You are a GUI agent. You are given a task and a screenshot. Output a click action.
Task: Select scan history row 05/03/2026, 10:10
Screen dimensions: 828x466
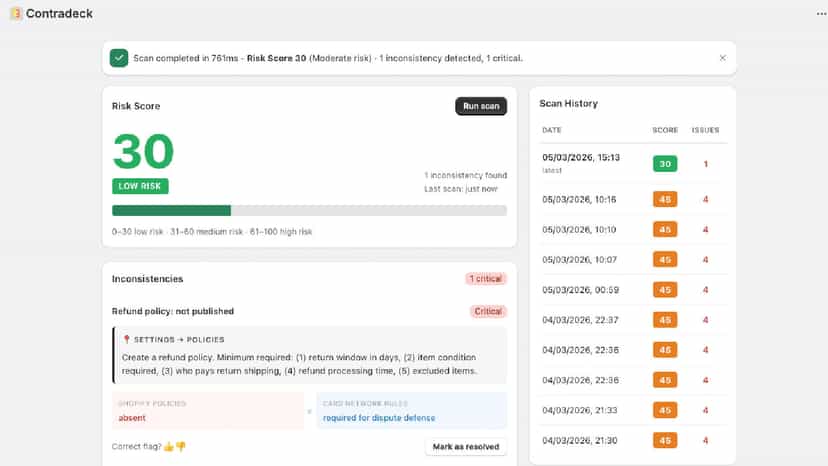click(633, 229)
